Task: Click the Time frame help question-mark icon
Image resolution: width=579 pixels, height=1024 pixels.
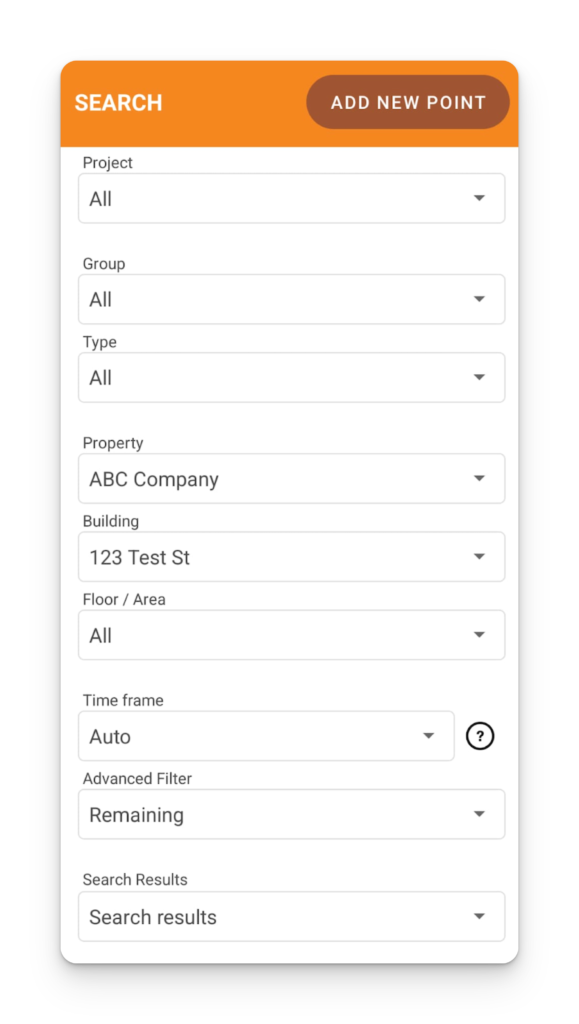Action: tap(480, 736)
